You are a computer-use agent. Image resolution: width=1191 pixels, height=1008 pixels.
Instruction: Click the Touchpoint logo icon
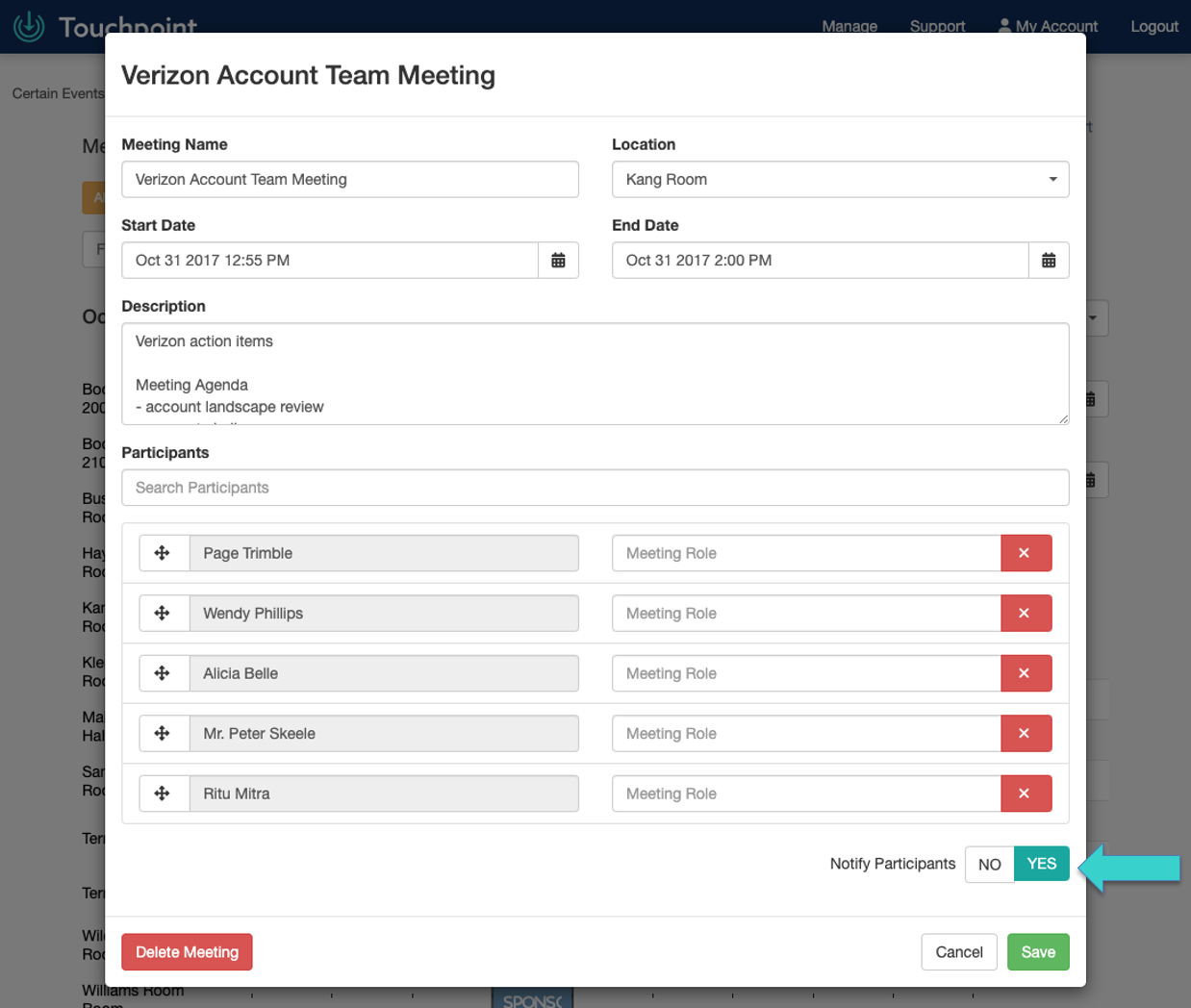coord(29,26)
